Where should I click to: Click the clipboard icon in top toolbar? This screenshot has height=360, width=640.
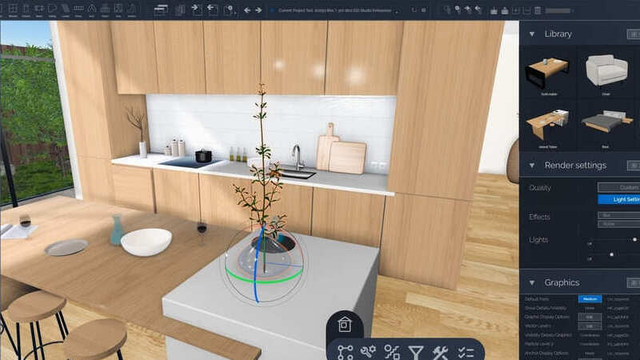point(538,10)
